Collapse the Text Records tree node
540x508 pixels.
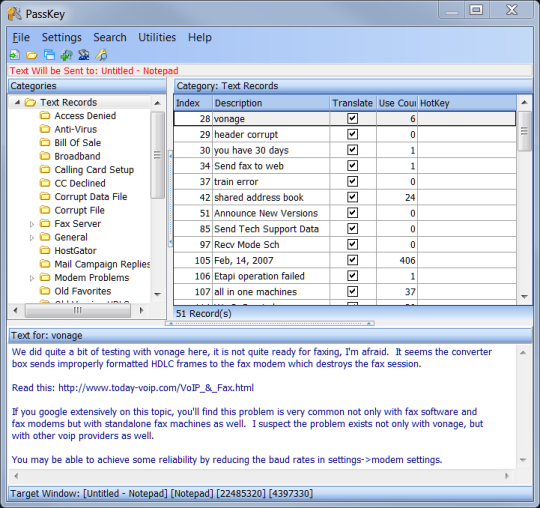tap(17, 102)
